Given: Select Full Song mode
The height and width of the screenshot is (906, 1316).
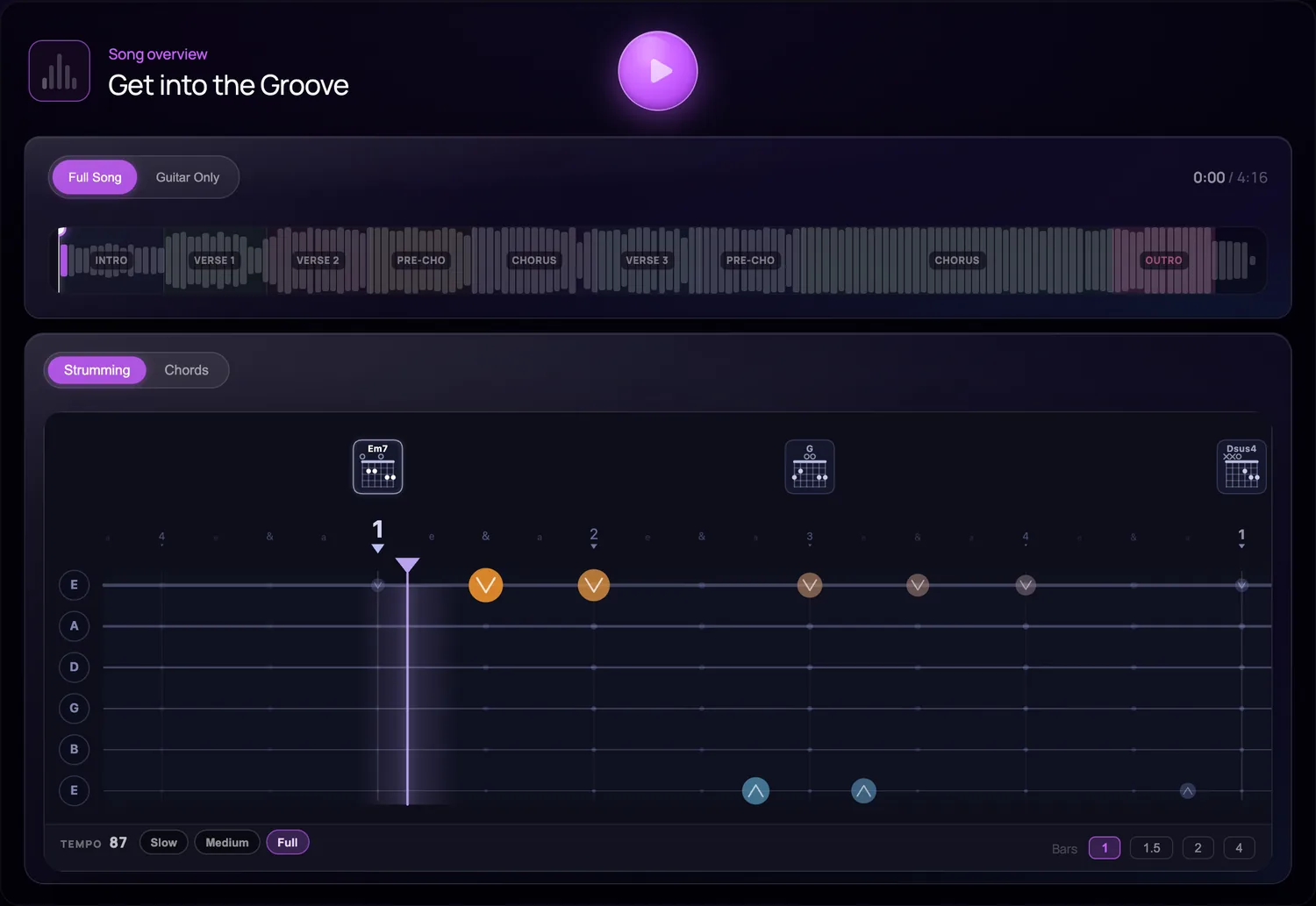Looking at the screenshot, I should pos(95,177).
